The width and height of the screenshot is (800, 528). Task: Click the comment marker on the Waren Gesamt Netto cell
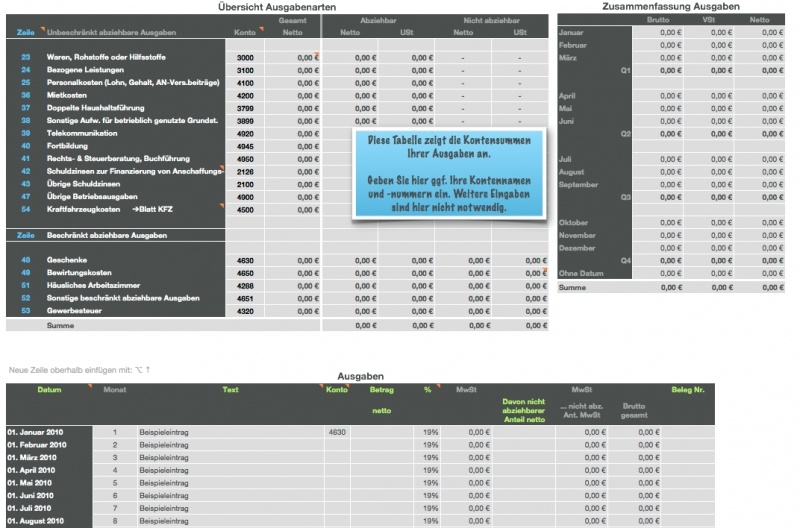pos(319,54)
